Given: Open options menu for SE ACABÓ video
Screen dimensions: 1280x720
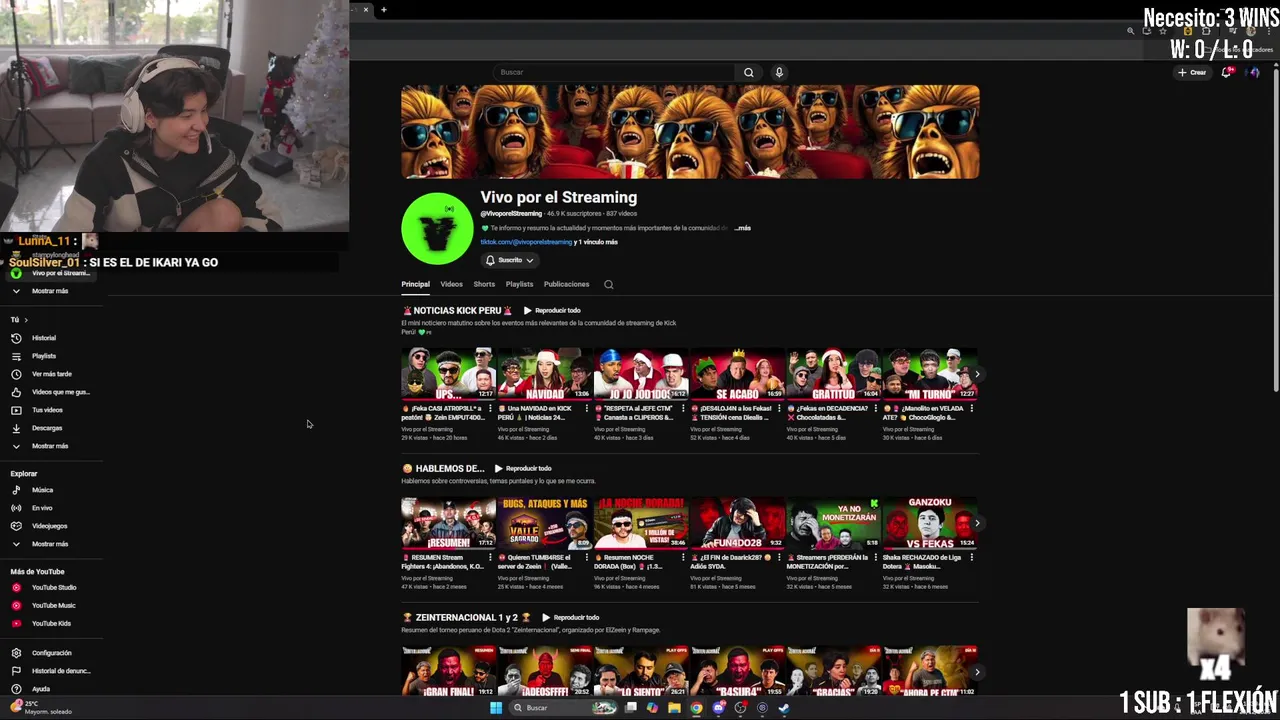Looking at the screenshot, I should click(x=779, y=408).
